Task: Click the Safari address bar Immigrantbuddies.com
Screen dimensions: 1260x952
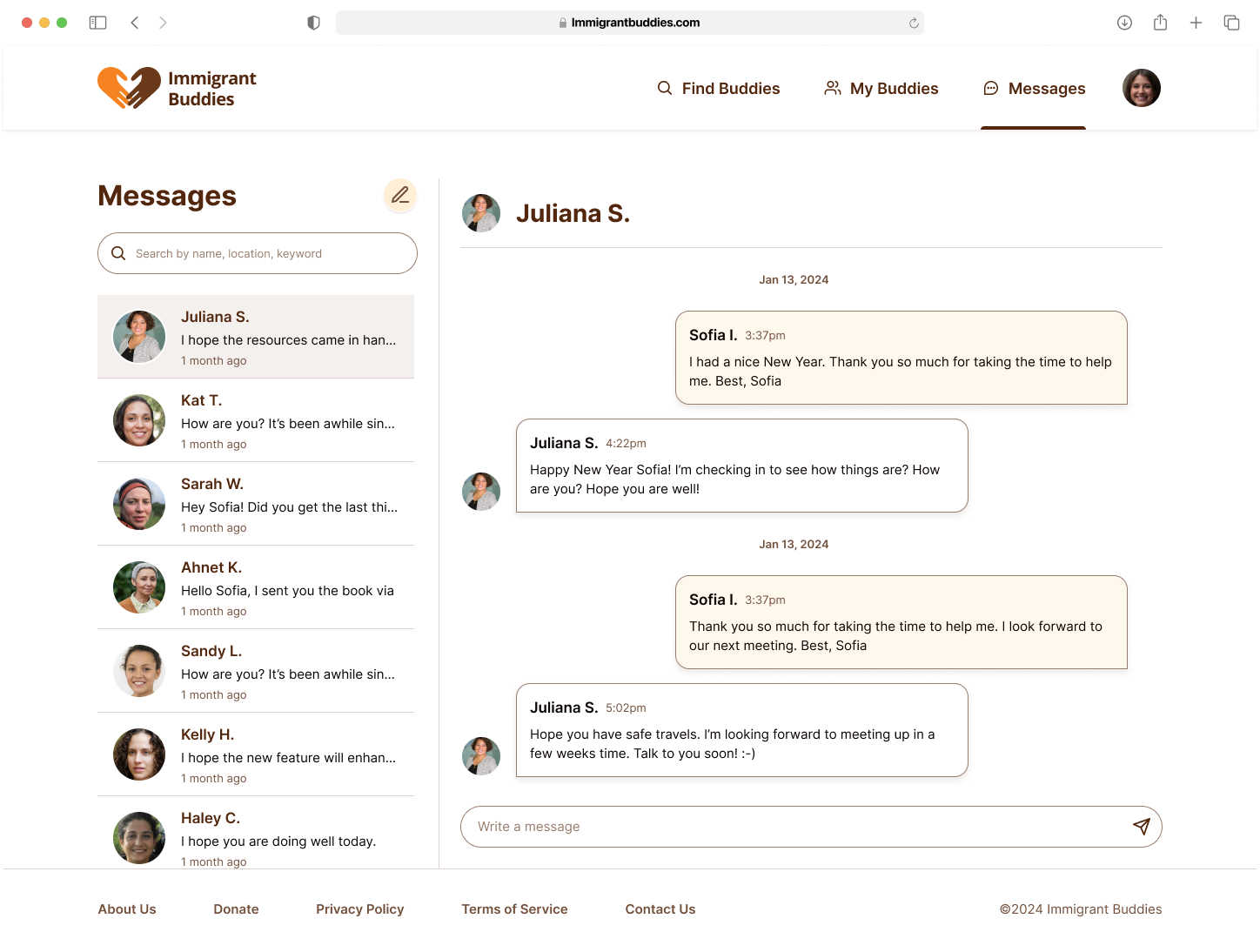Action: point(630,23)
